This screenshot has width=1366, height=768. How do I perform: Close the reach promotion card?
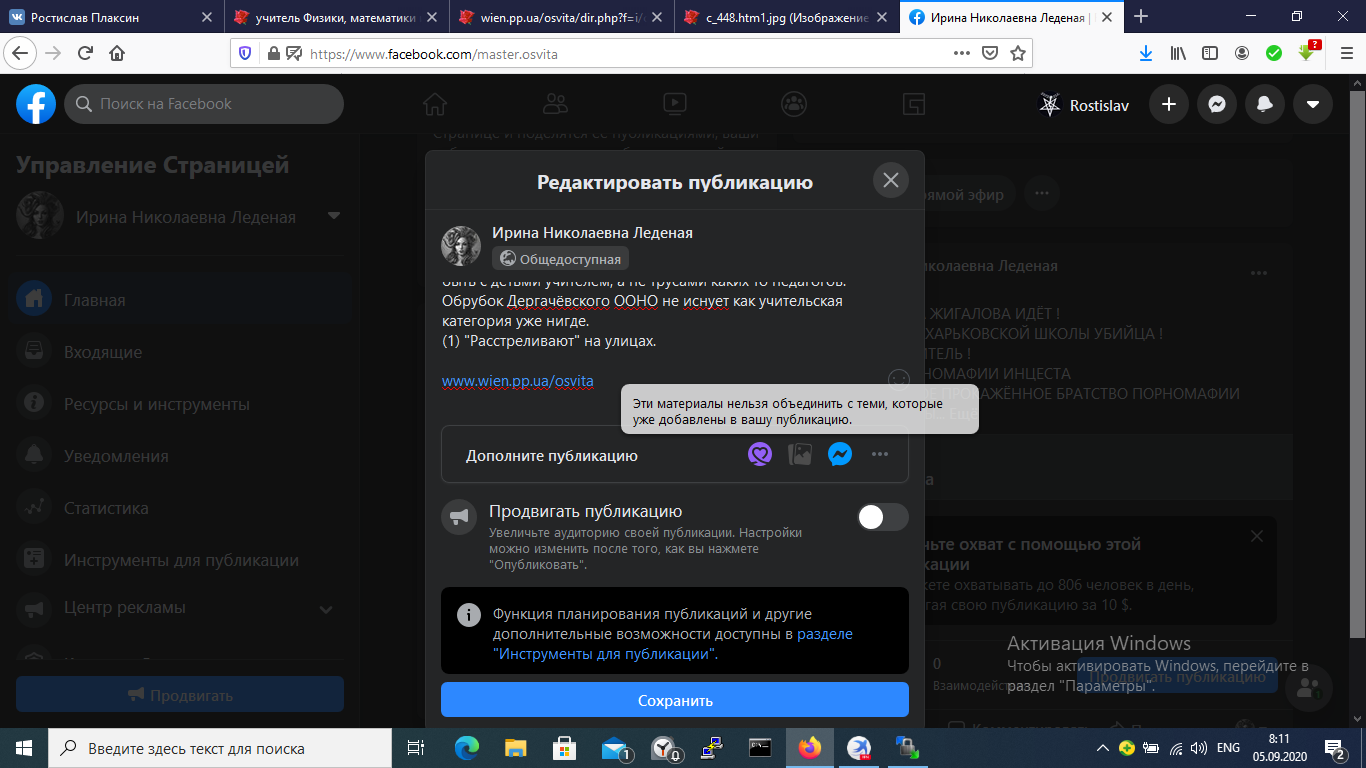point(1257,537)
